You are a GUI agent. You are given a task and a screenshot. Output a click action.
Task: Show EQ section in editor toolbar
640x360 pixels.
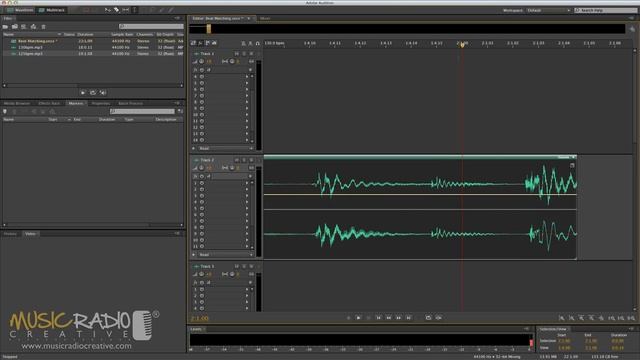coord(214,43)
